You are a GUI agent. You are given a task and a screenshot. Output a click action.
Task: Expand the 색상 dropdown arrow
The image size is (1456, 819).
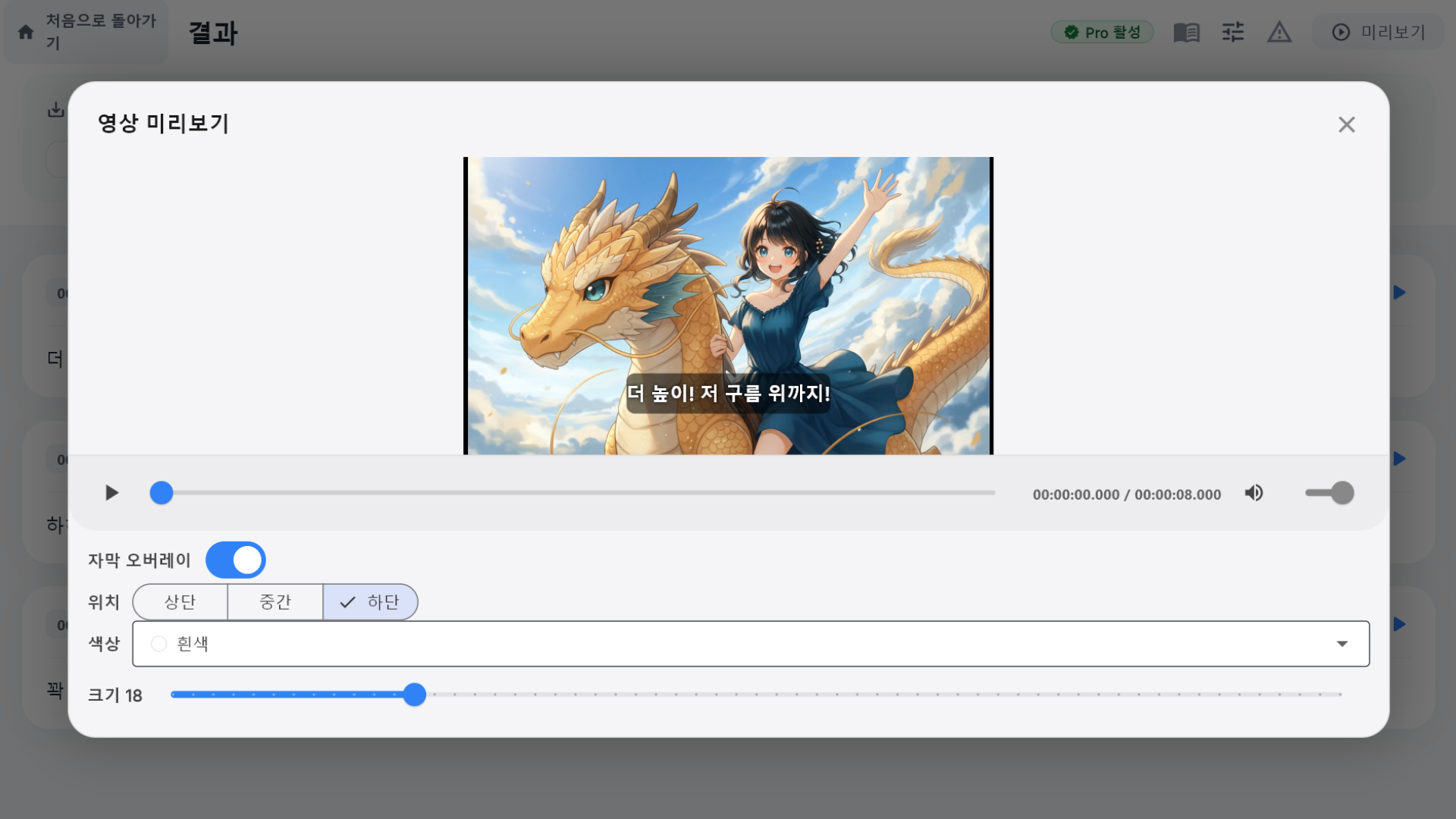coord(1341,644)
